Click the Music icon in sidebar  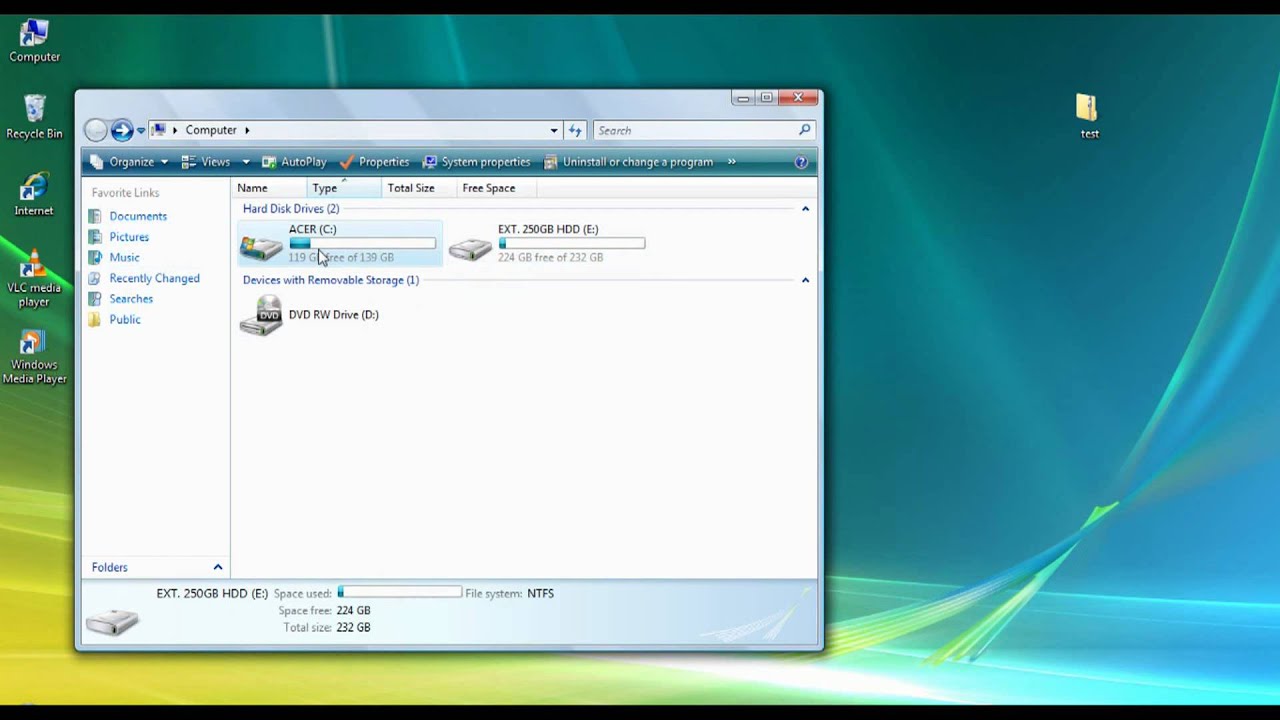[95, 258]
